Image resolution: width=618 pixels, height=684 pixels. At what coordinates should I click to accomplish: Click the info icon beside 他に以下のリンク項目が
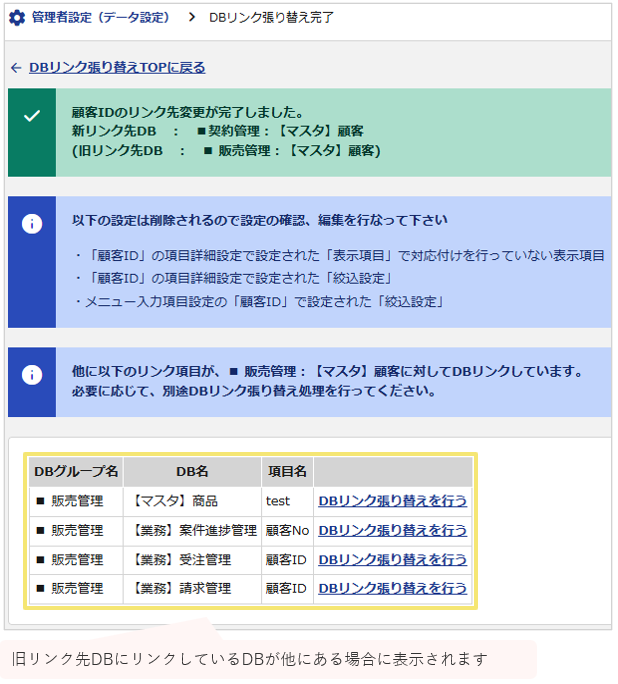[x=32, y=375]
